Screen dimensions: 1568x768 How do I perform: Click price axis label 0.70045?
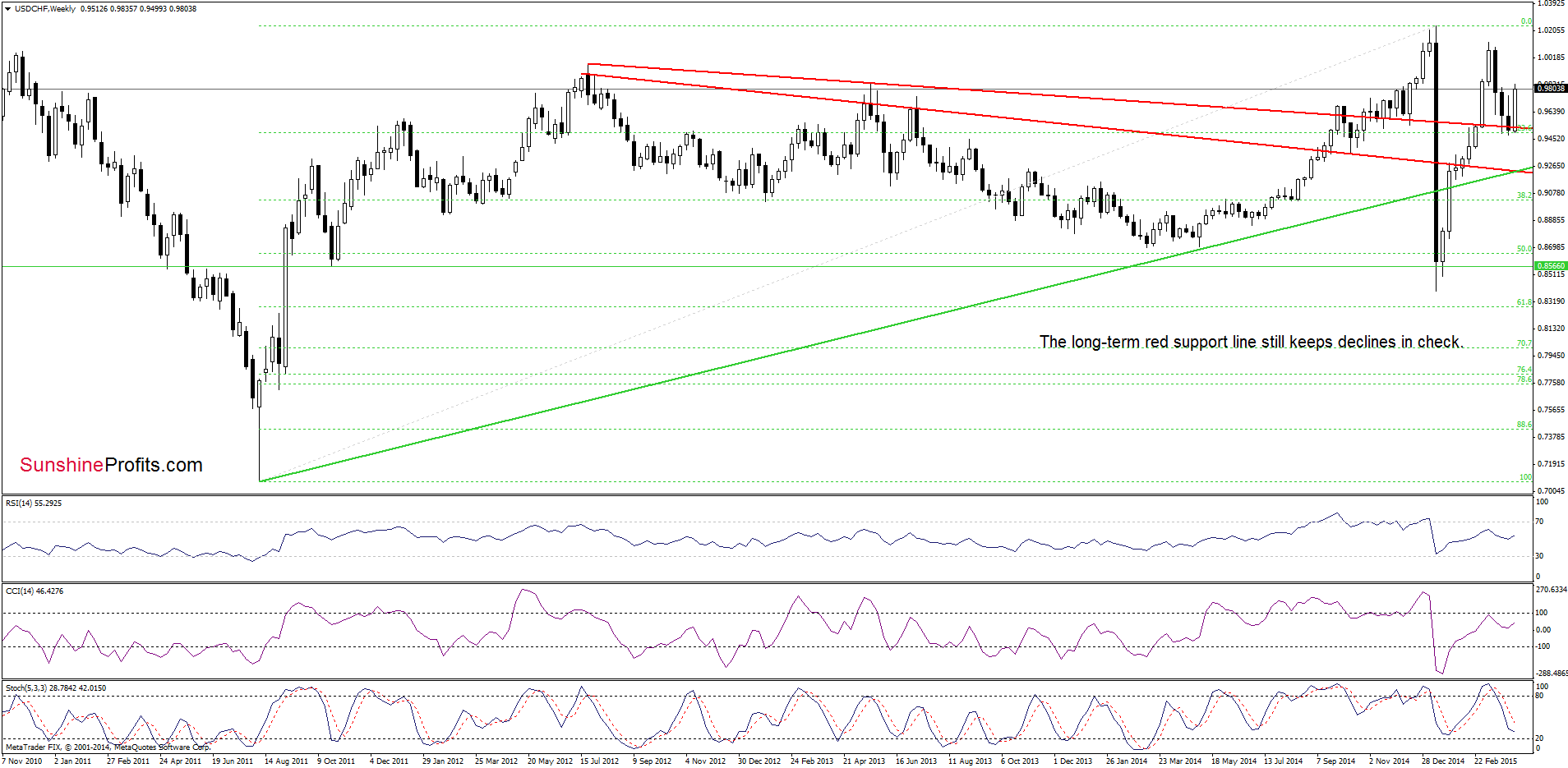point(1551,491)
